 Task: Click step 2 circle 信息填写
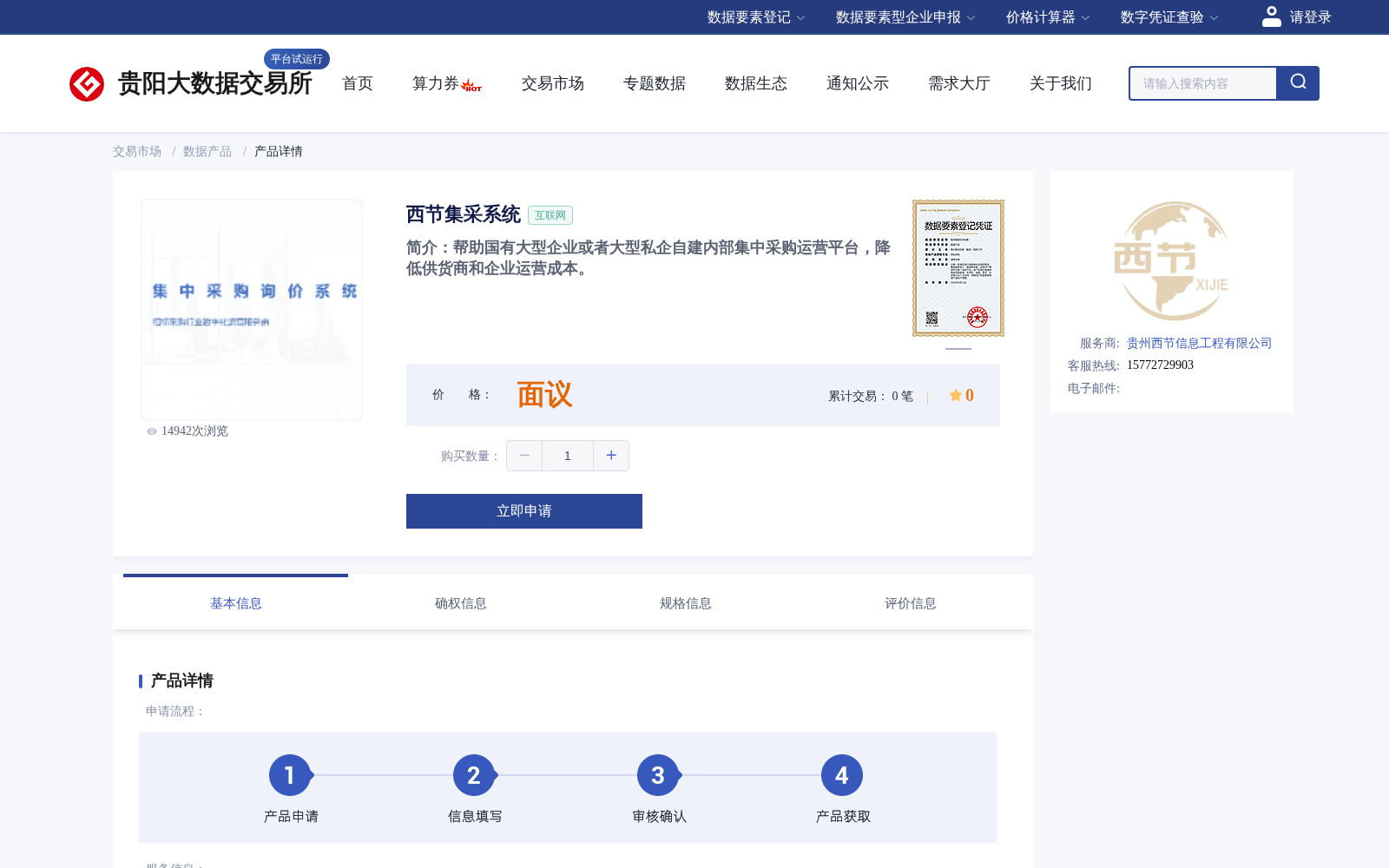tap(474, 775)
